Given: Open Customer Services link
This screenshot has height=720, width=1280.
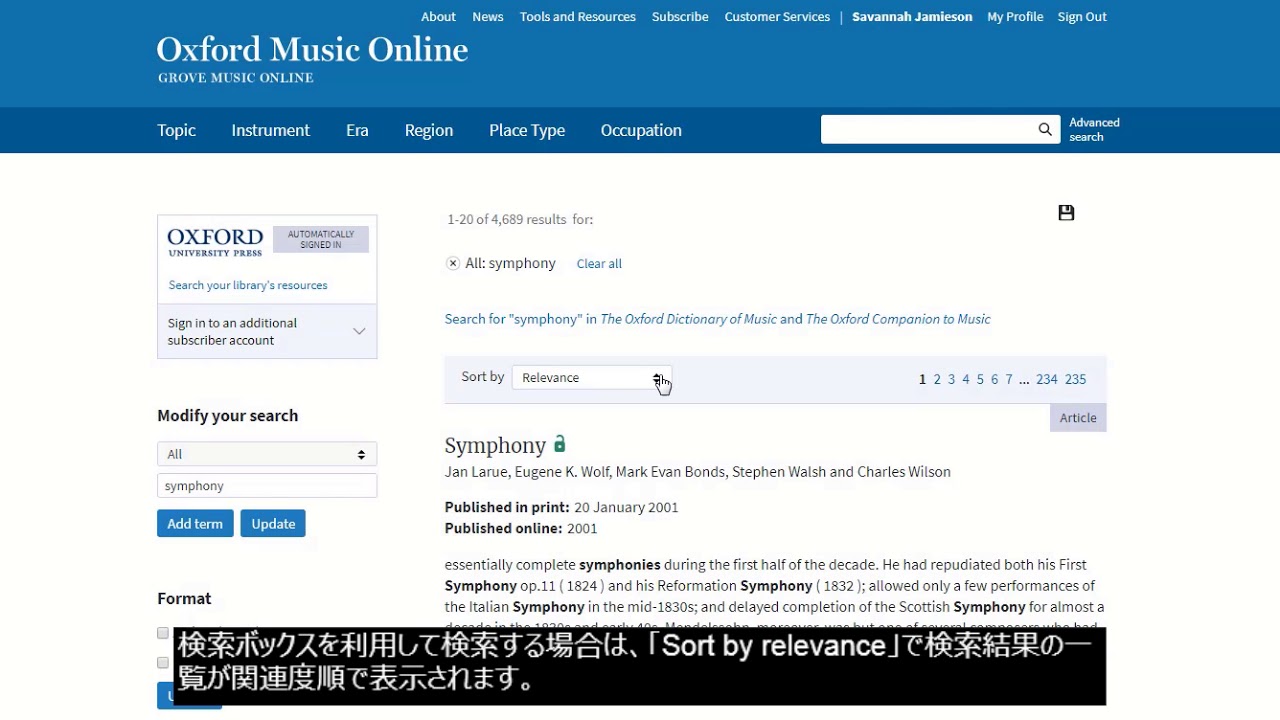Looking at the screenshot, I should 777,17.
